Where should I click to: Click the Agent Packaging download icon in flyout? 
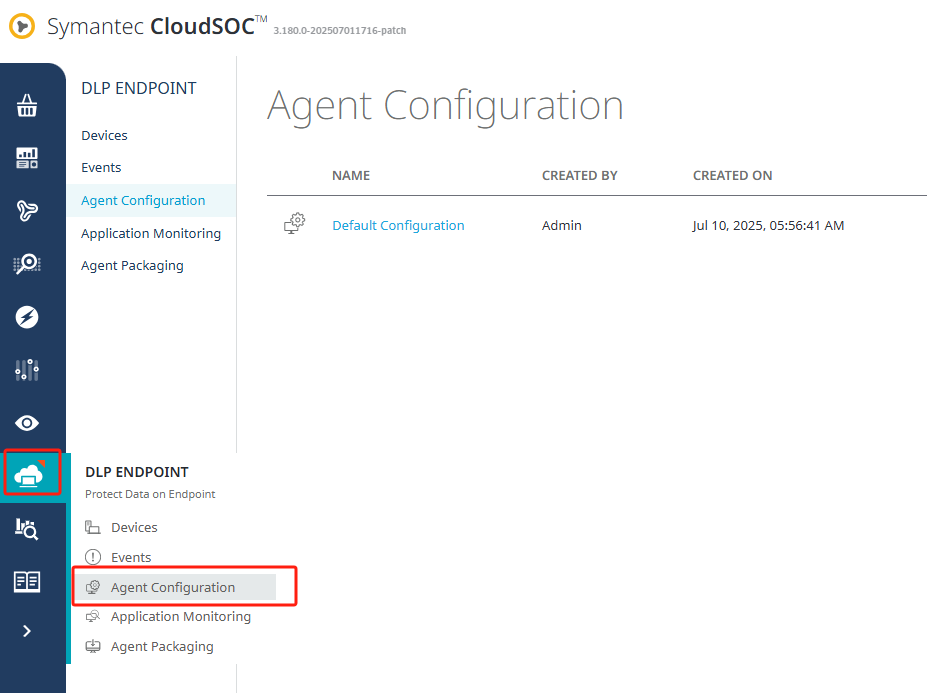tap(93, 646)
